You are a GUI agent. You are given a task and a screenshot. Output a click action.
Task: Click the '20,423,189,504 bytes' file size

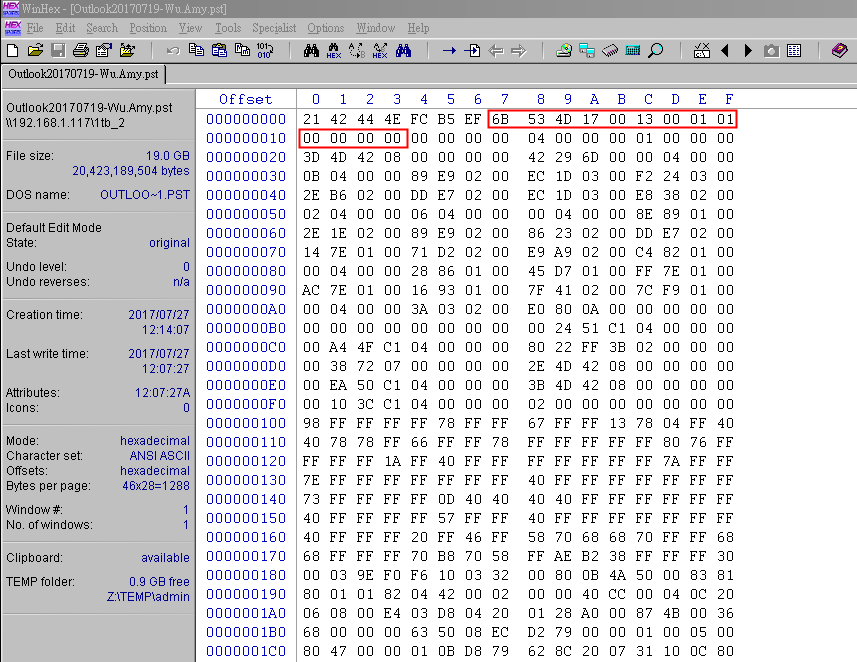(x=131, y=171)
